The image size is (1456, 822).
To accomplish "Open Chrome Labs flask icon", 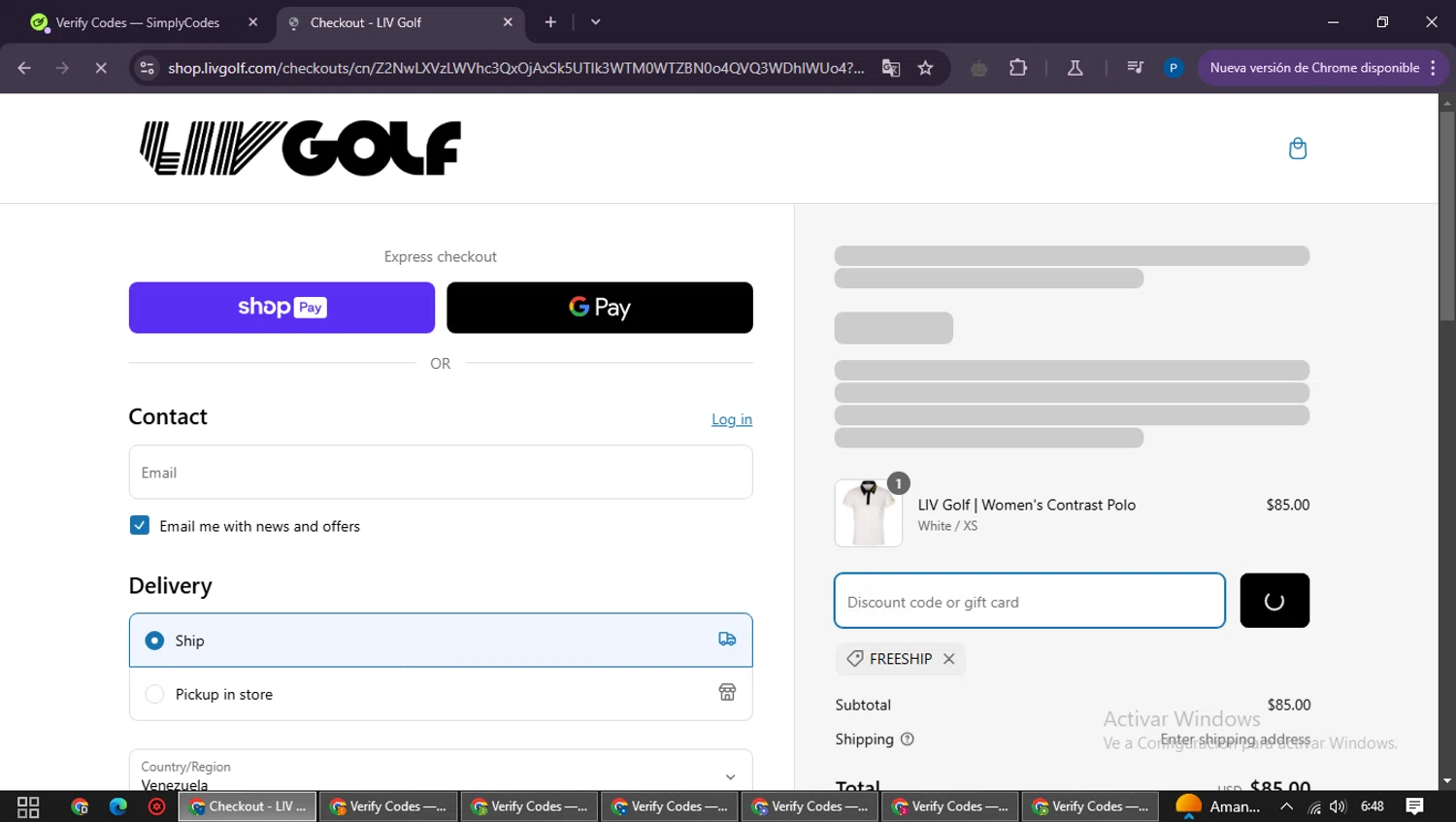I will point(1075,68).
